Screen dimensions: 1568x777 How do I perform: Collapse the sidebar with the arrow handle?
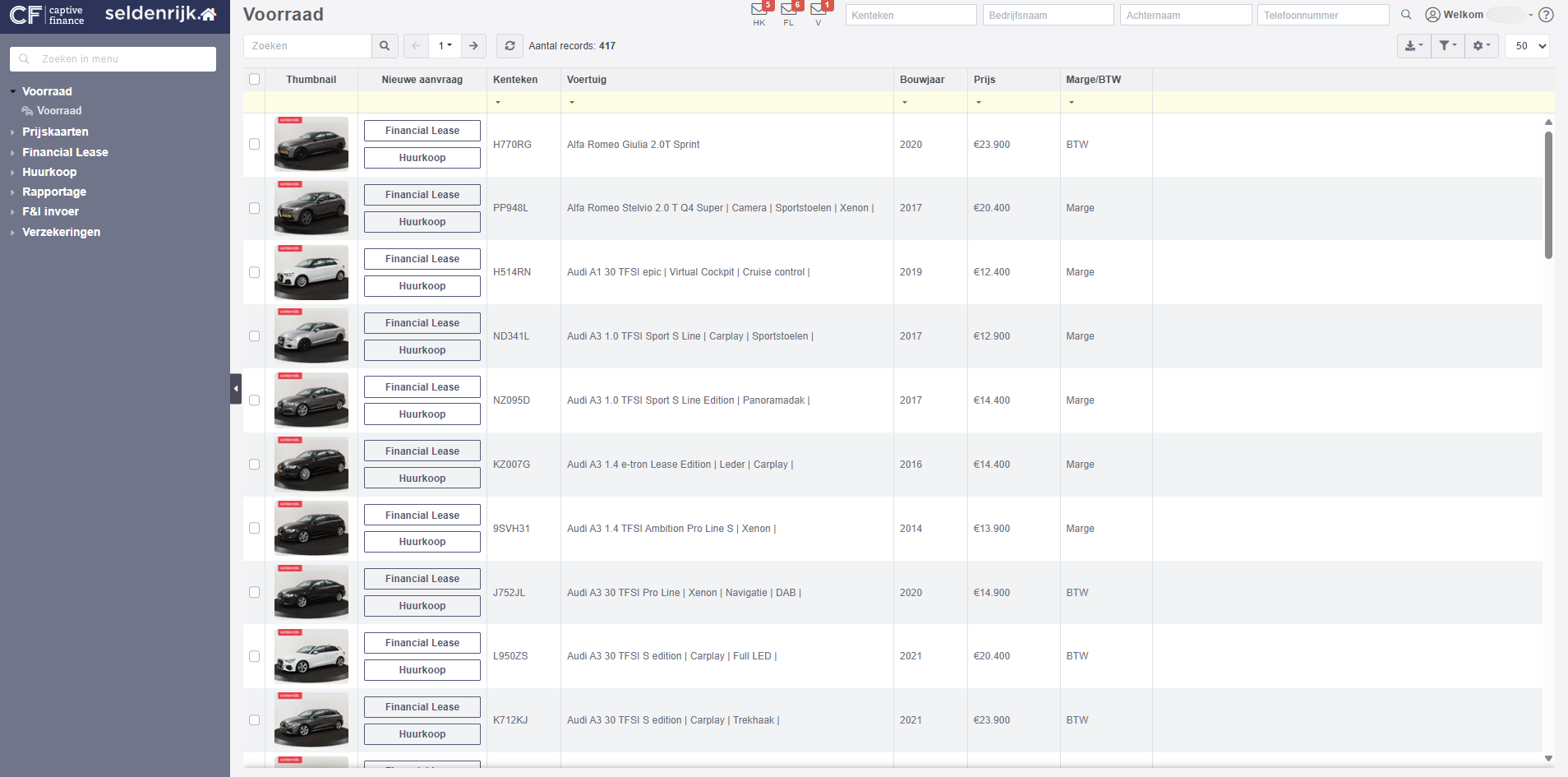pyautogui.click(x=236, y=389)
